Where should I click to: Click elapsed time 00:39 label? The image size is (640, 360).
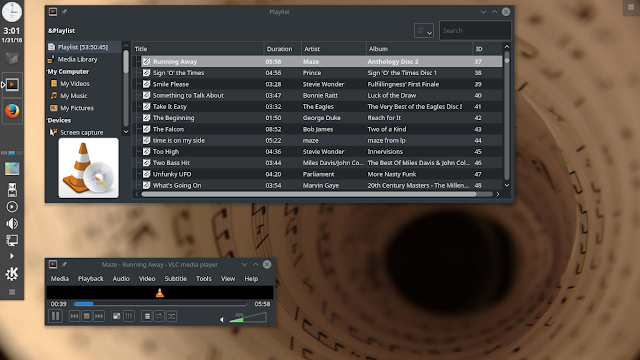pos(58,304)
